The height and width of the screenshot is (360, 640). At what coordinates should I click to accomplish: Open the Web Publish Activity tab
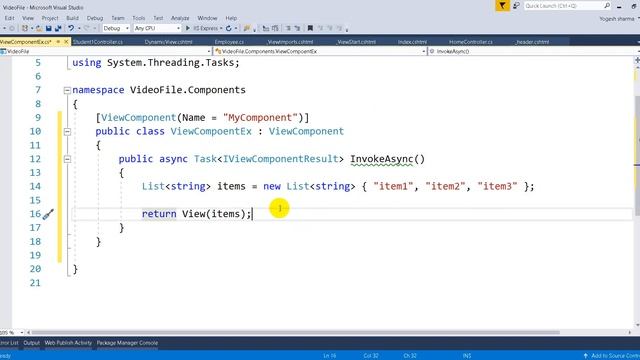68,343
